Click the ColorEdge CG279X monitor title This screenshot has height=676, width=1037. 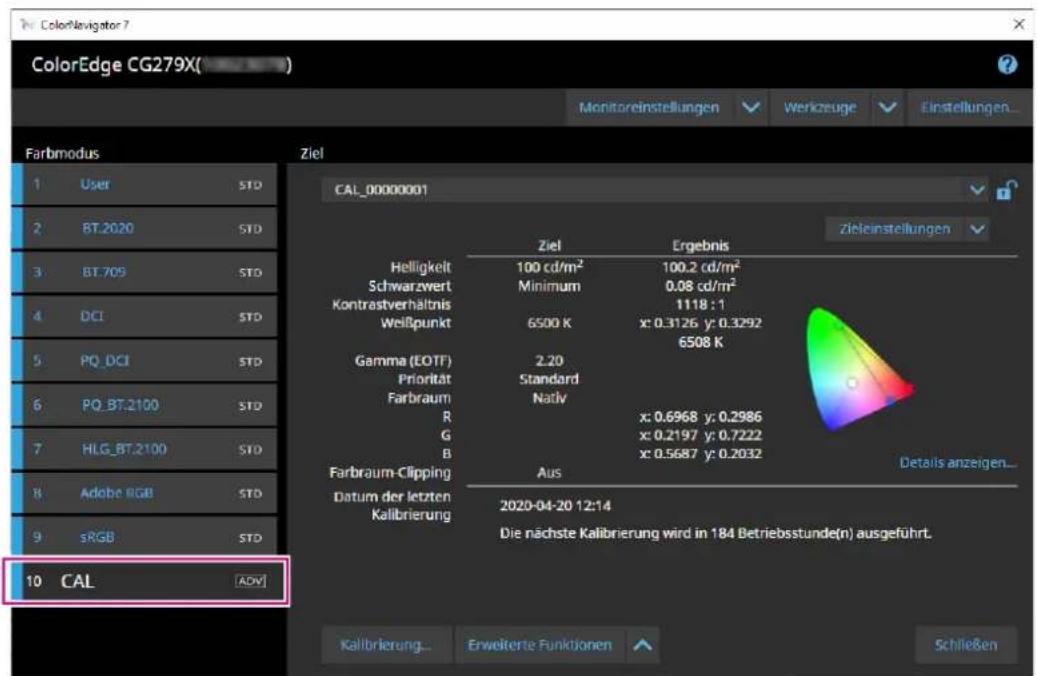(161, 65)
